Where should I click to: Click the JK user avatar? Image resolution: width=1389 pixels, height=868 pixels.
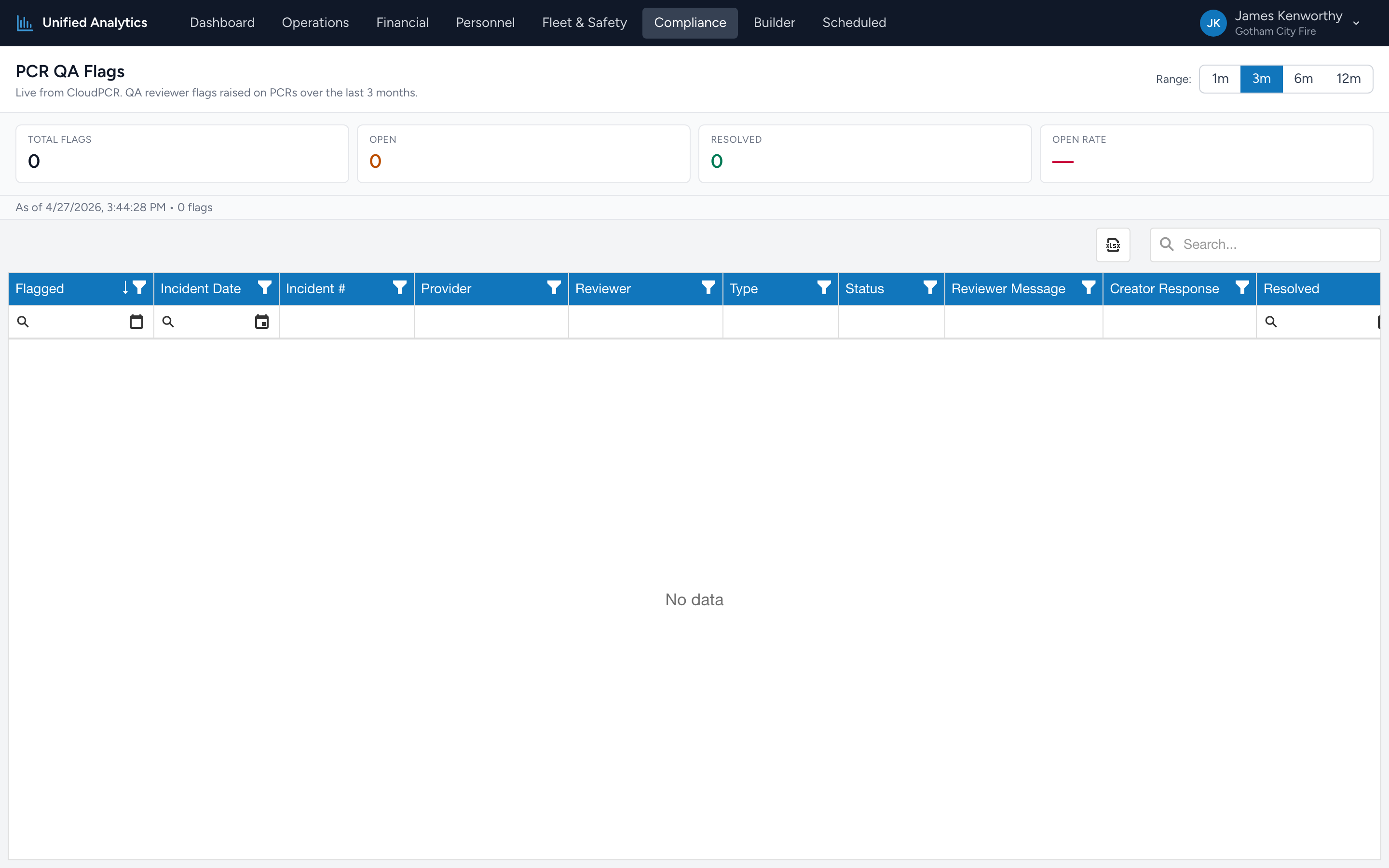coord(1213,23)
